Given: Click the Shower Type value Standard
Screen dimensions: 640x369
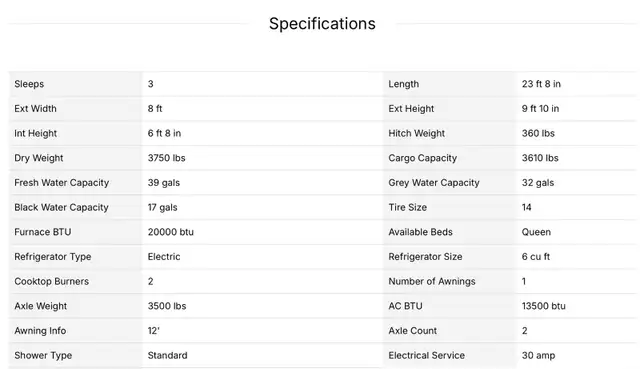Looking at the screenshot, I should [x=167, y=356].
